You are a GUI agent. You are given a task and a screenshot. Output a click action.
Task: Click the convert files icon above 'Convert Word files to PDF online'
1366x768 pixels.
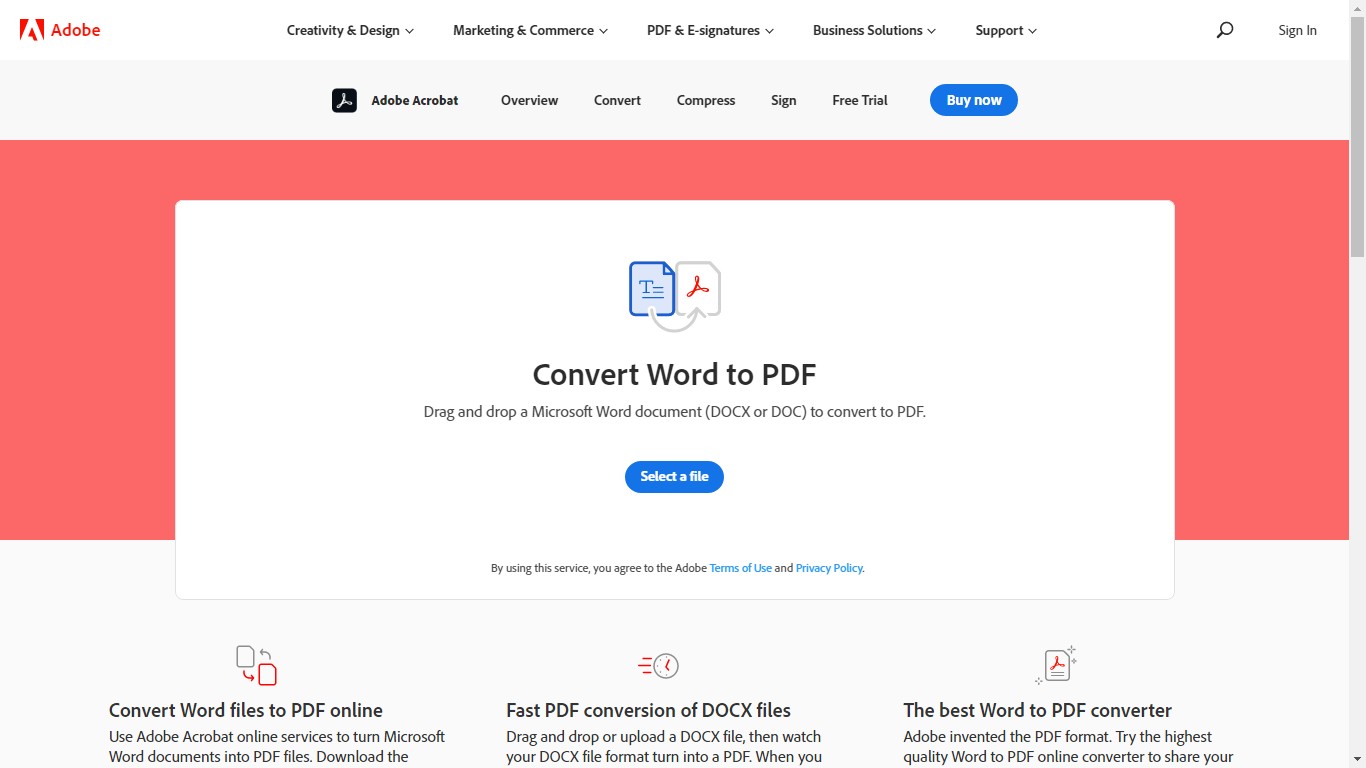click(256, 666)
